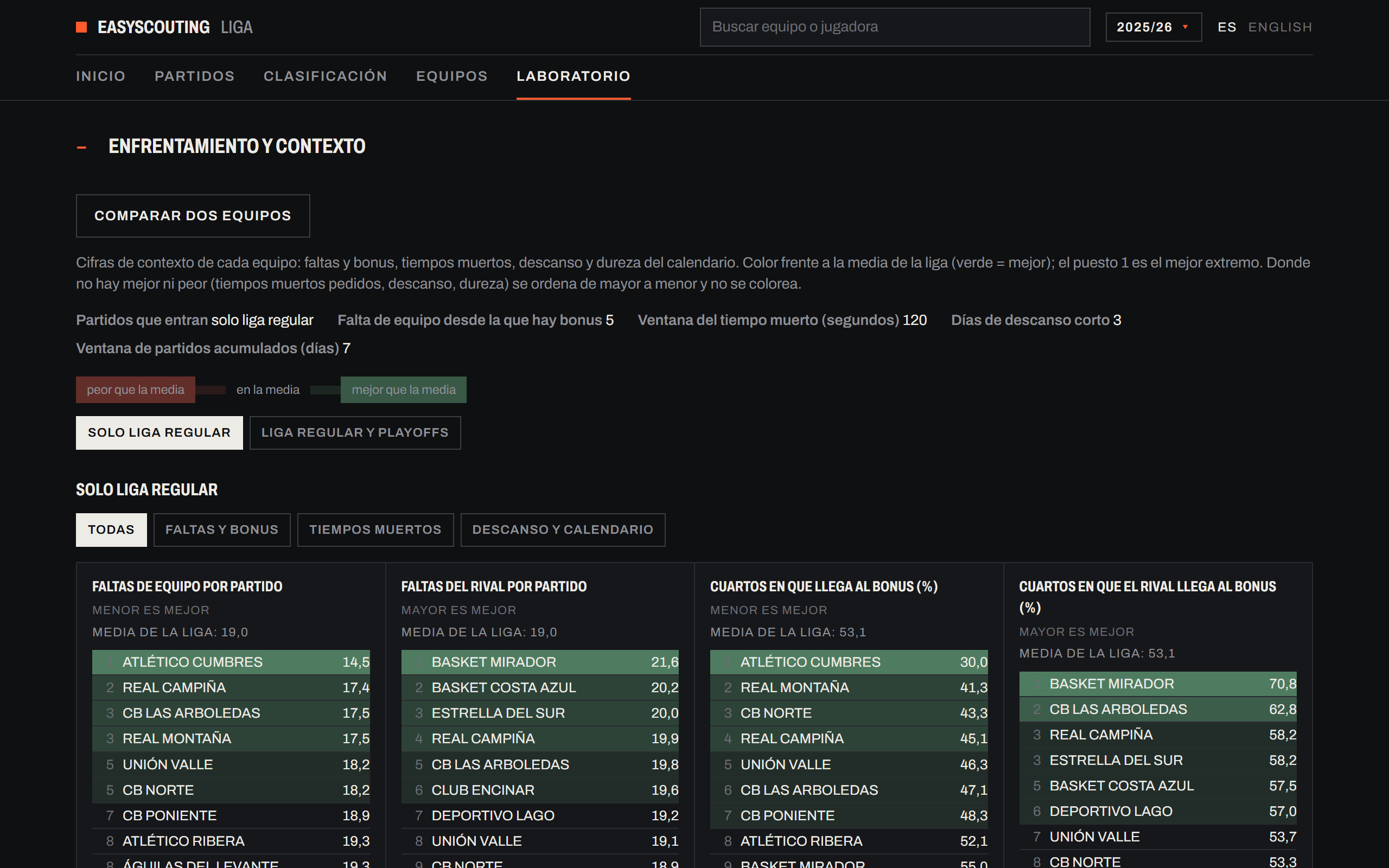
Task: Click CB Norte row with 43,3
Action: point(849,713)
